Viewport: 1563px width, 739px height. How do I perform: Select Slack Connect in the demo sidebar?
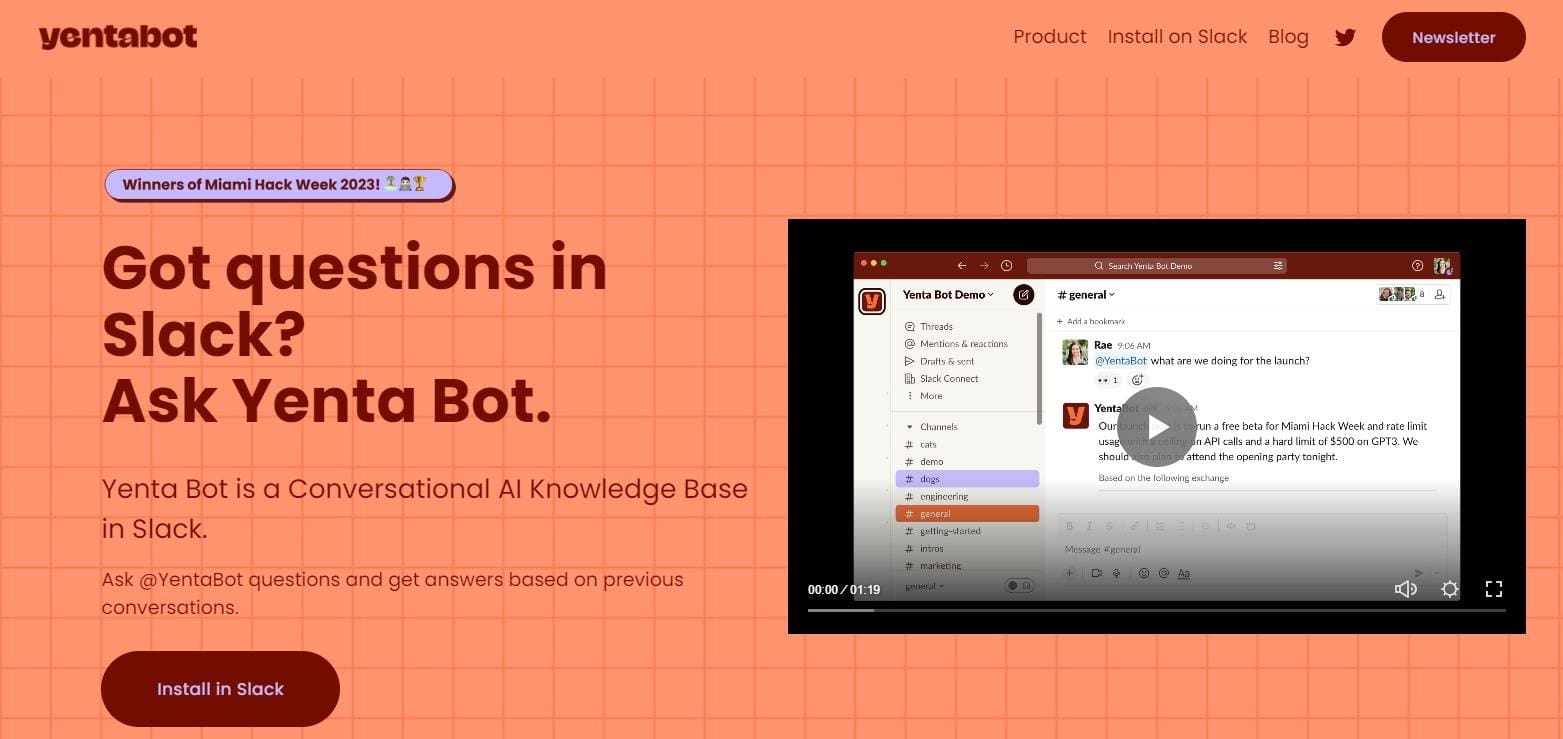940,379
